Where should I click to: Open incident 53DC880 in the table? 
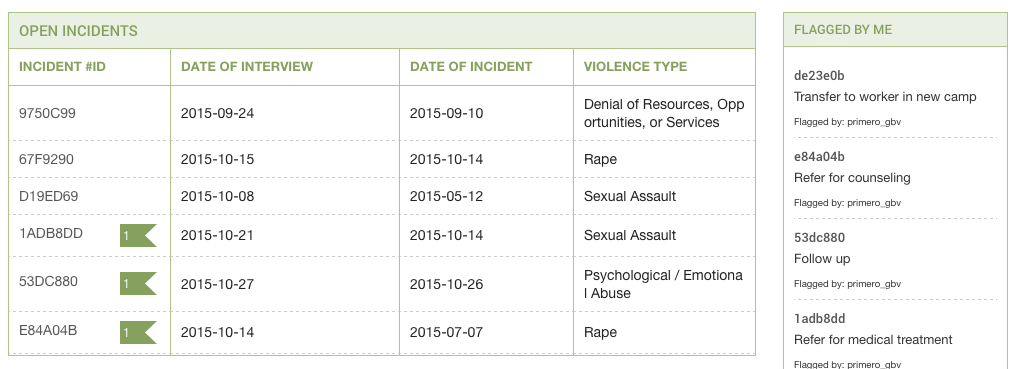[48, 281]
